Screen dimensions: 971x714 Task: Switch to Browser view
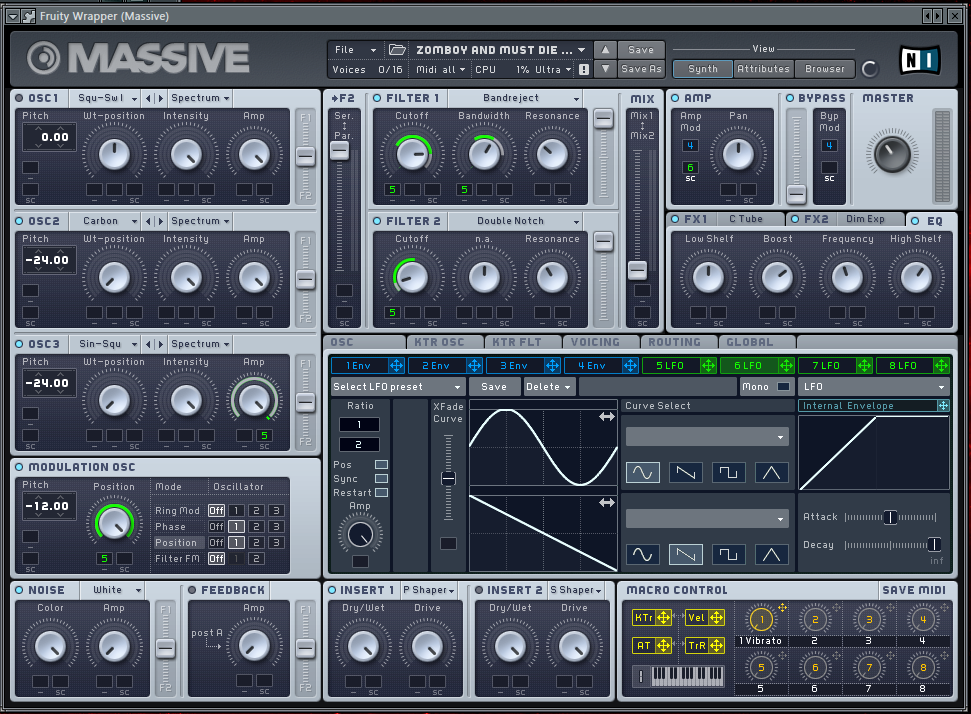click(824, 69)
